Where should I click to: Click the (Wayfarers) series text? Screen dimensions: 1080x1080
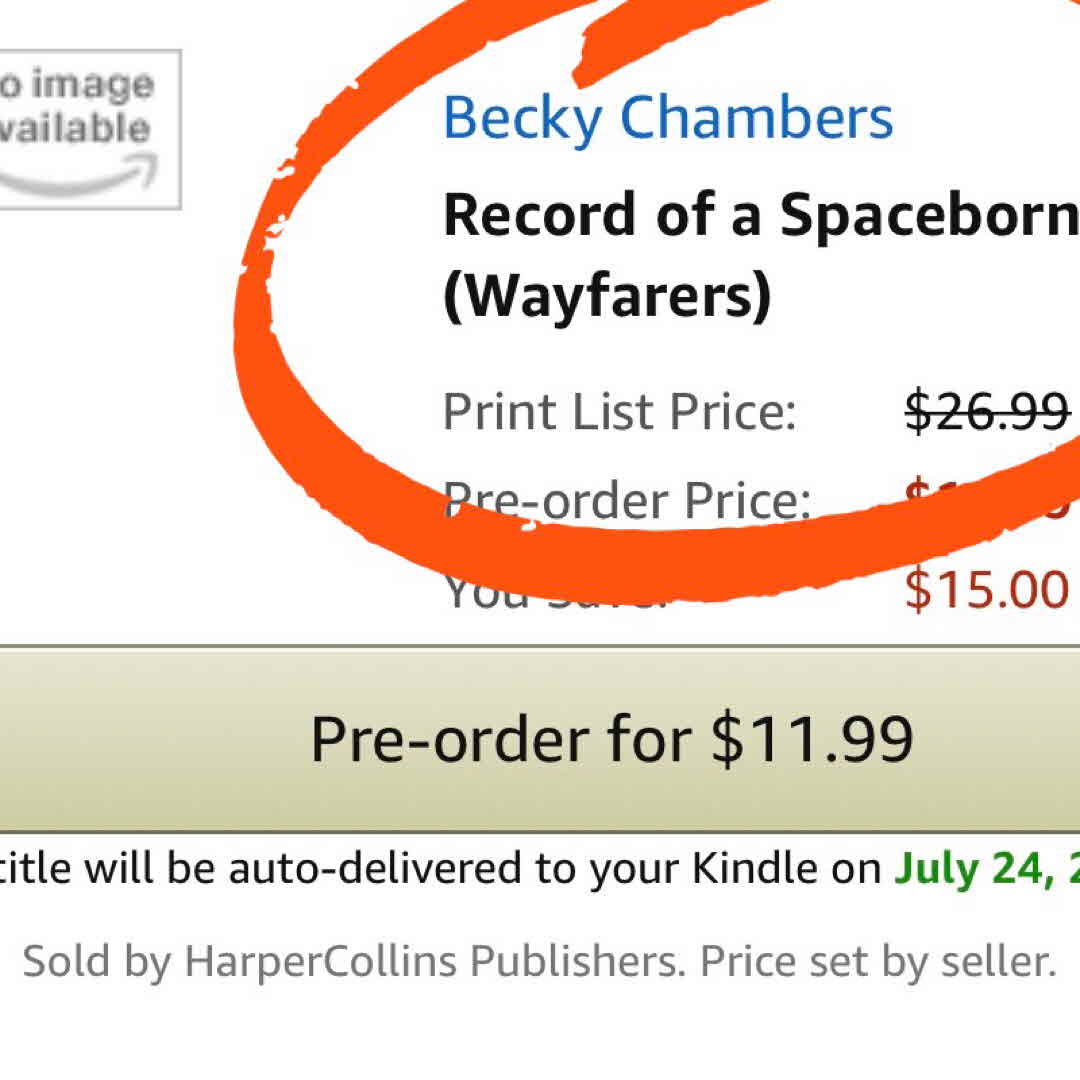tap(607, 295)
